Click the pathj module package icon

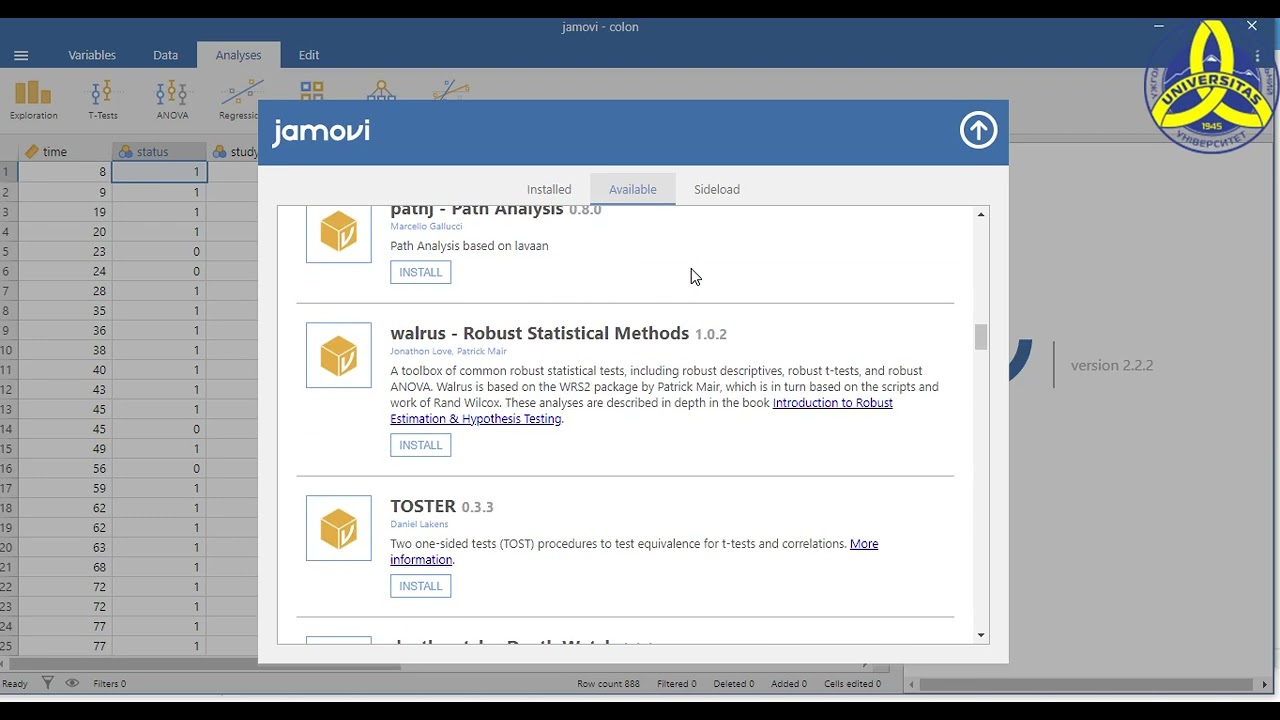[x=339, y=234]
